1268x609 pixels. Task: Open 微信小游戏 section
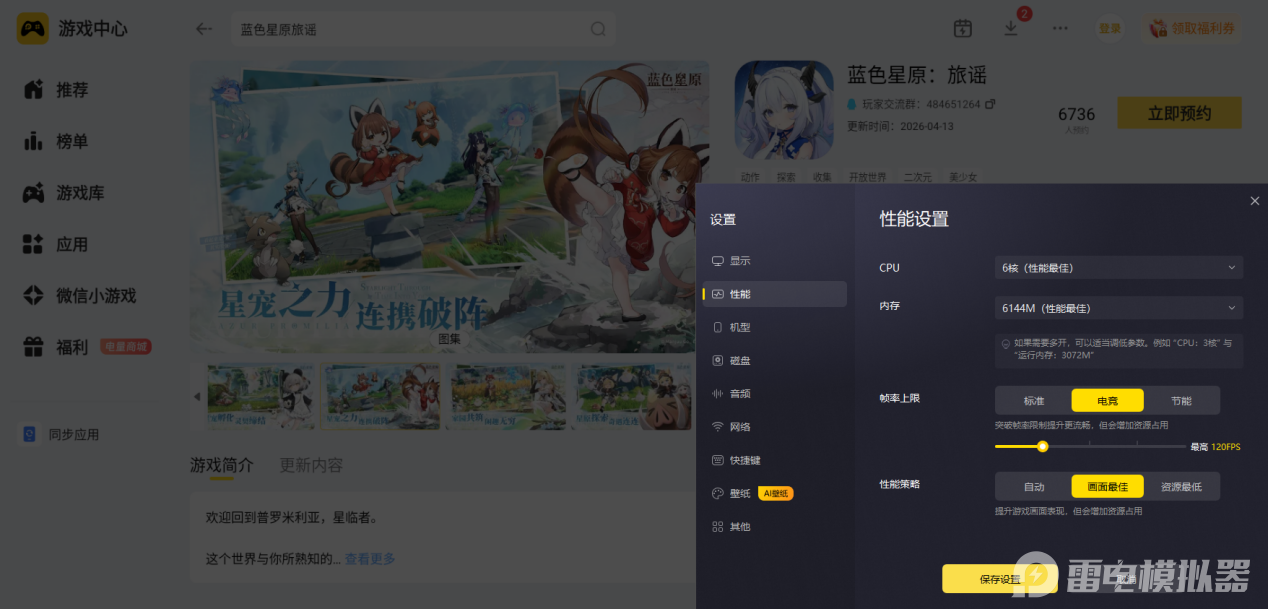click(x=79, y=296)
